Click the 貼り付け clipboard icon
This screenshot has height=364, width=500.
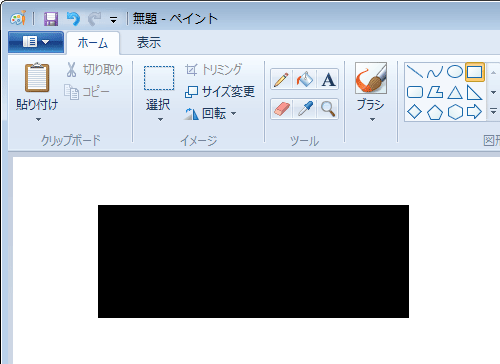point(37,77)
